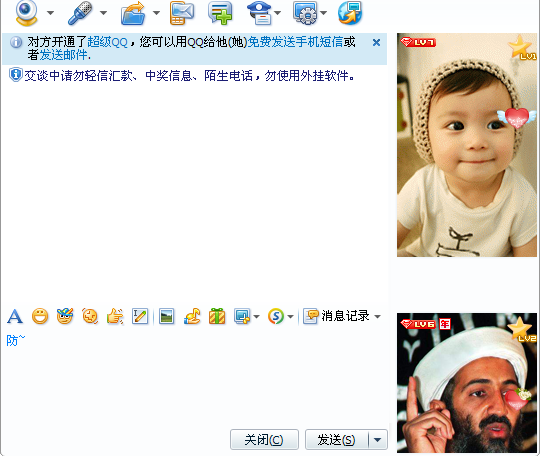Open the Soso search icon
Screen dimensions: 540x456
point(276,316)
